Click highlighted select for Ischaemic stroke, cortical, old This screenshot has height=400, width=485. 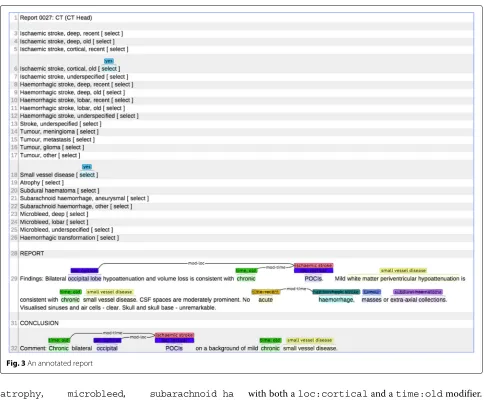click(109, 69)
